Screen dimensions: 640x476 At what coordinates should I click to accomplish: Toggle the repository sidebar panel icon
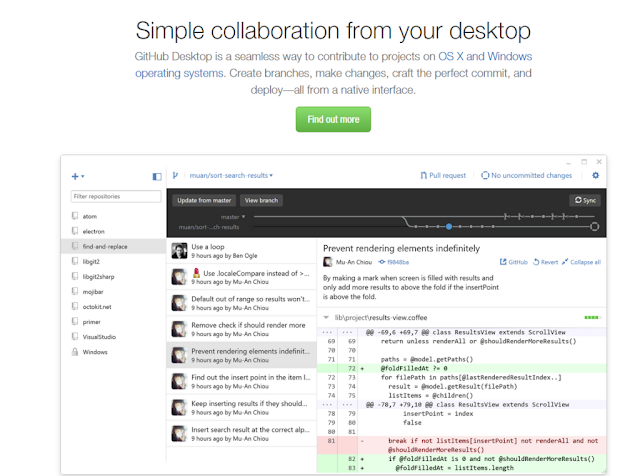[x=157, y=176]
